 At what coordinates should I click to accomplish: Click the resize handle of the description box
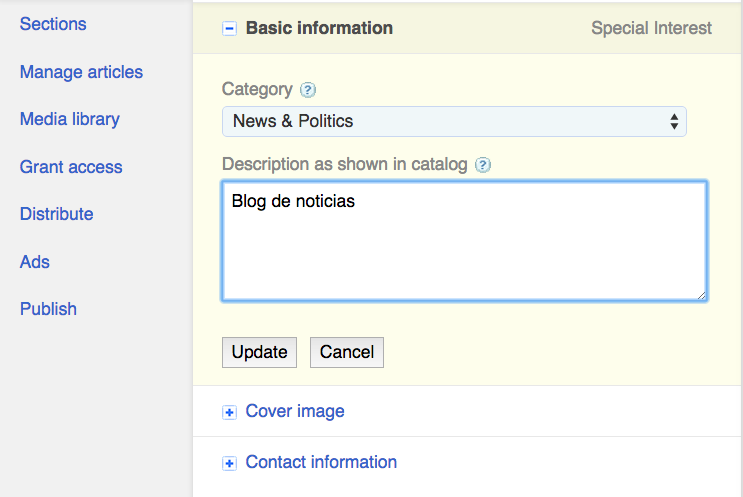click(x=701, y=294)
